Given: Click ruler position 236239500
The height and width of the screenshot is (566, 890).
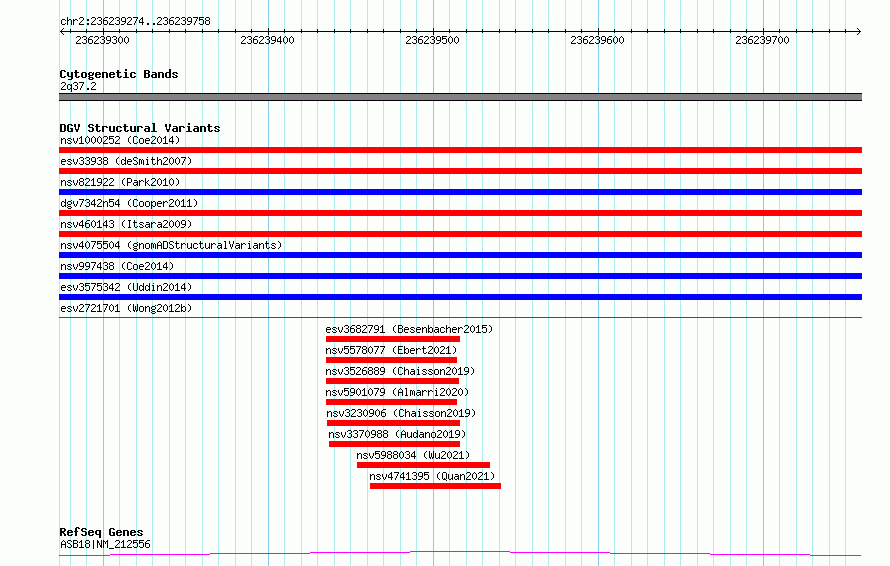Looking at the screenshot, I should pos(433,40).
